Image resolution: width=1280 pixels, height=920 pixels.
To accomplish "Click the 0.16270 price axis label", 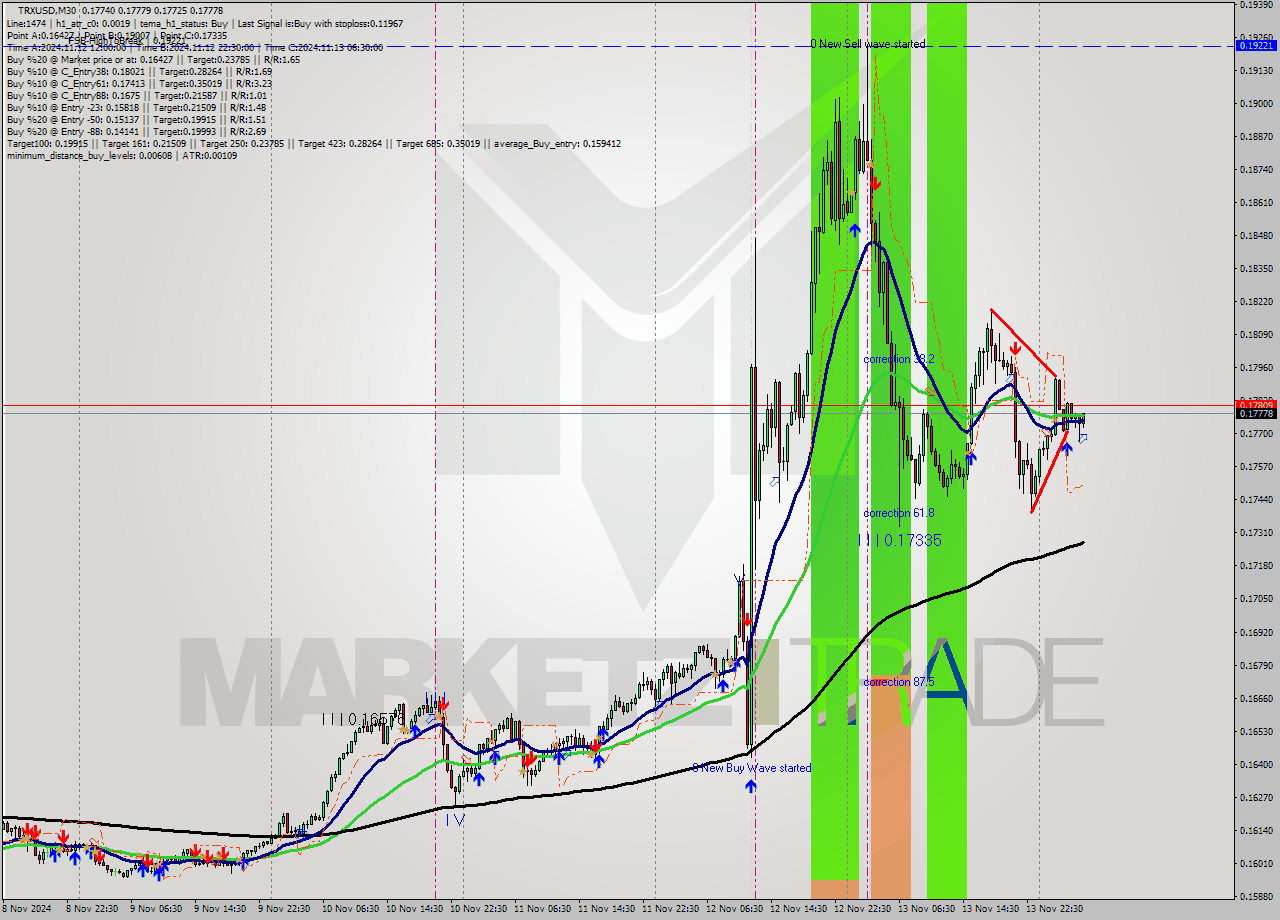I will (1256, 797).
